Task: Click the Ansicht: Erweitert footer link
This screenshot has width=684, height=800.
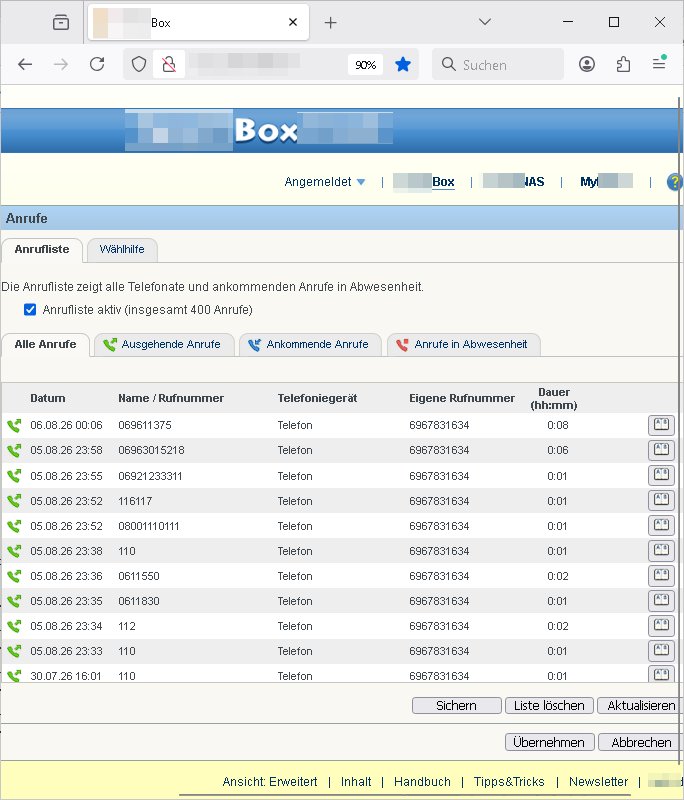Action: coord(270,782)
